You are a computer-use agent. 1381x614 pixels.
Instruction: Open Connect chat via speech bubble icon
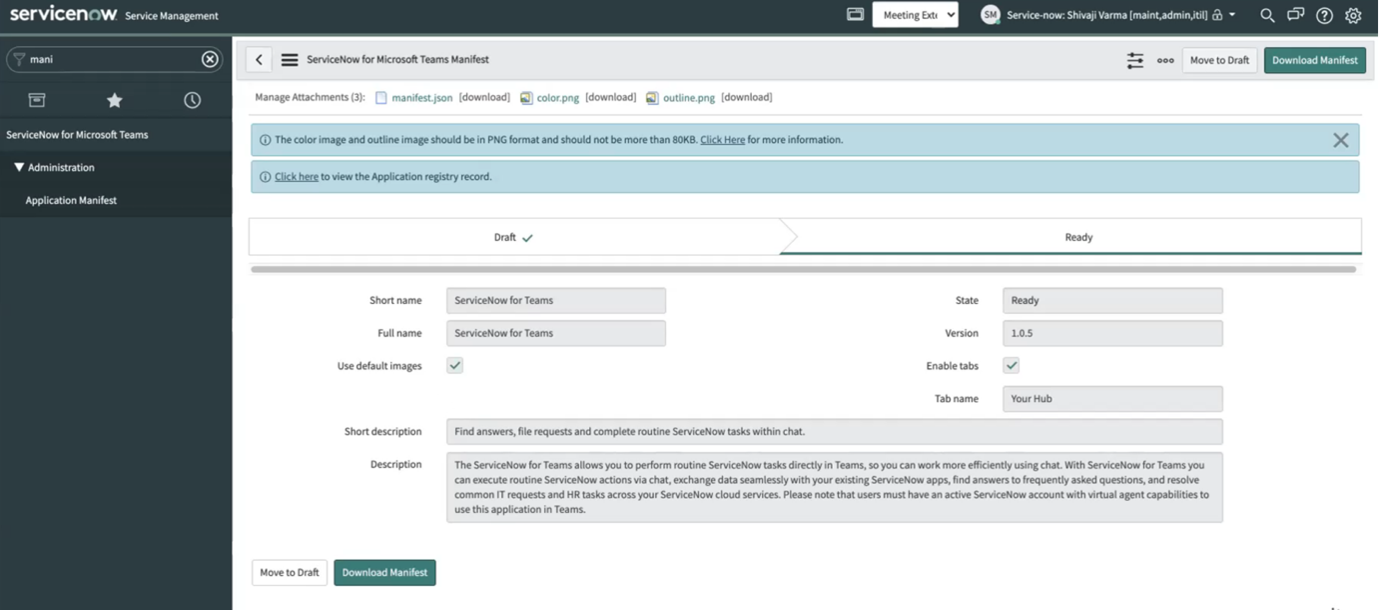tap(1293, 15)
